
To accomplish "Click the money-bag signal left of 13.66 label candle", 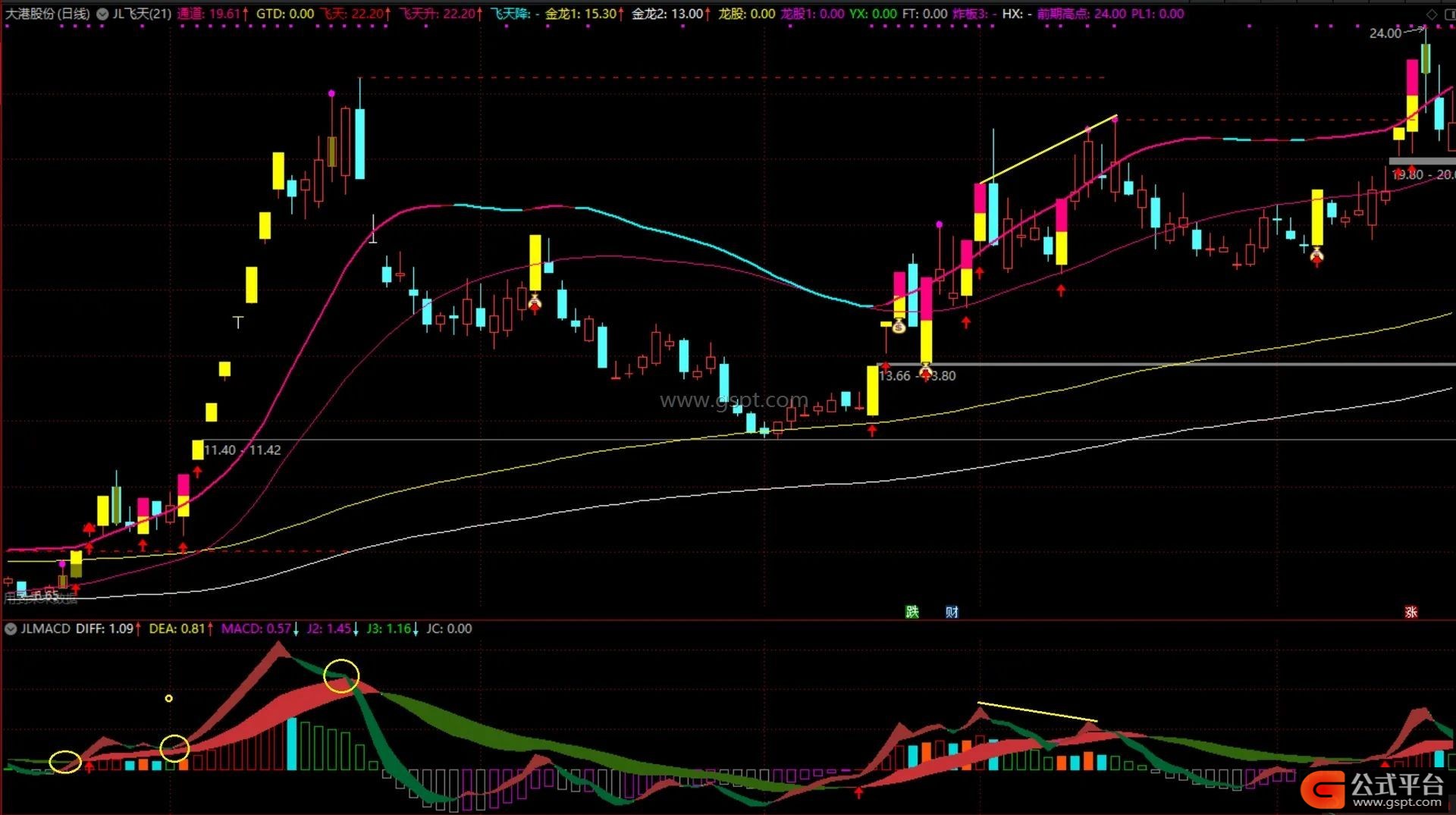I will [x=899, y=327].
